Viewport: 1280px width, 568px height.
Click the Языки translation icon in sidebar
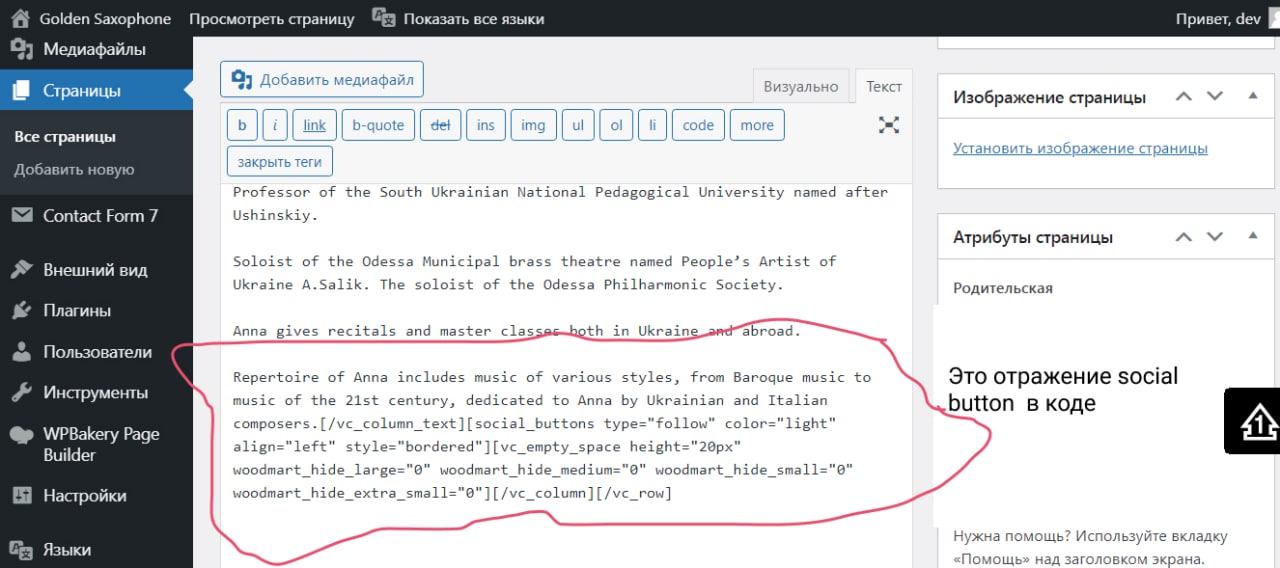21,549
